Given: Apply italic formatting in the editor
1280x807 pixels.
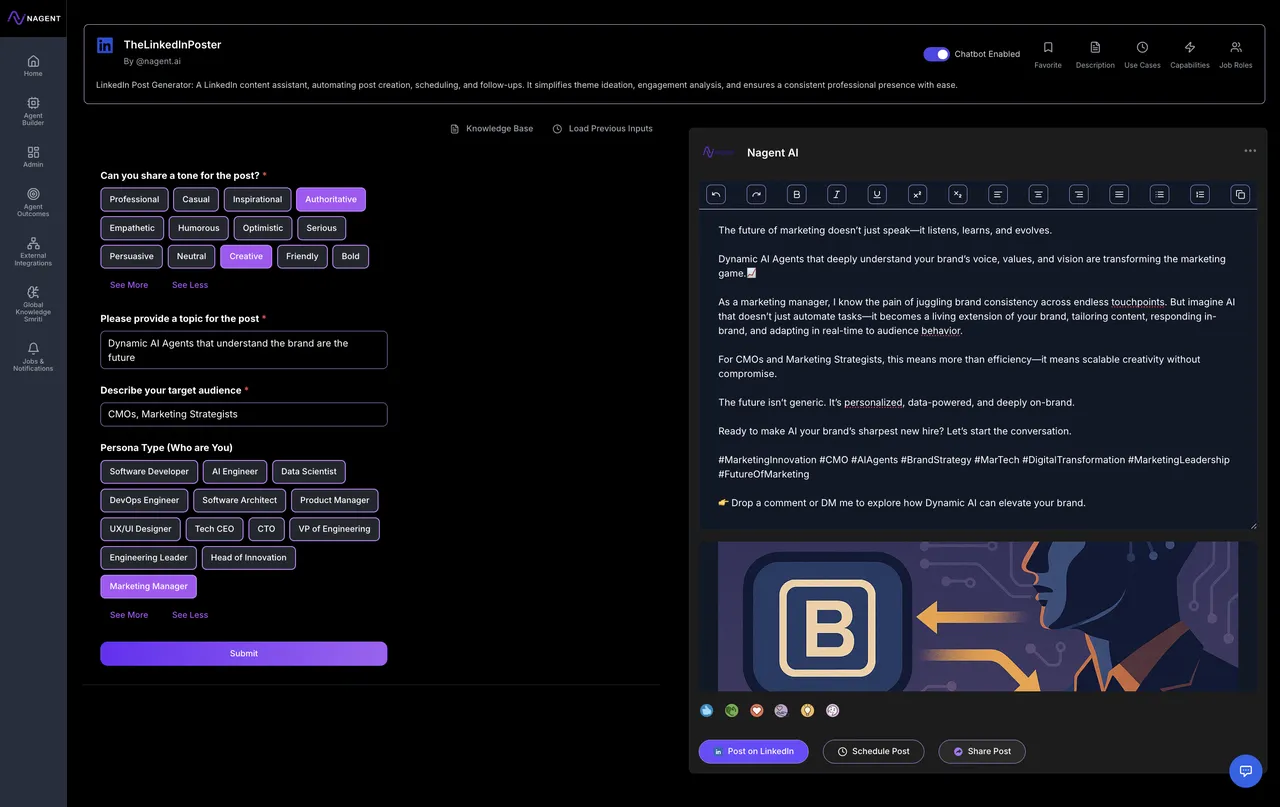Looking at the screenshot, I should (837, 195).
